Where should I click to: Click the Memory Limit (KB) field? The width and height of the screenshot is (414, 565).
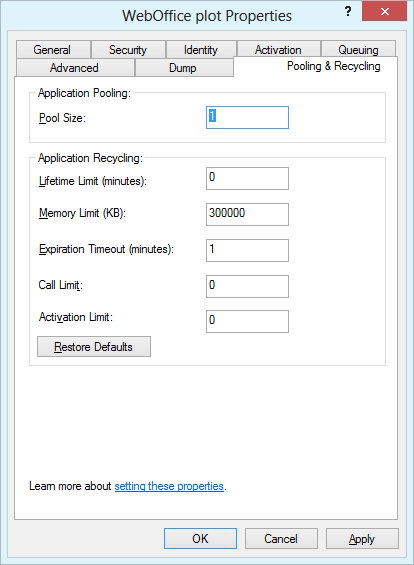247,214
